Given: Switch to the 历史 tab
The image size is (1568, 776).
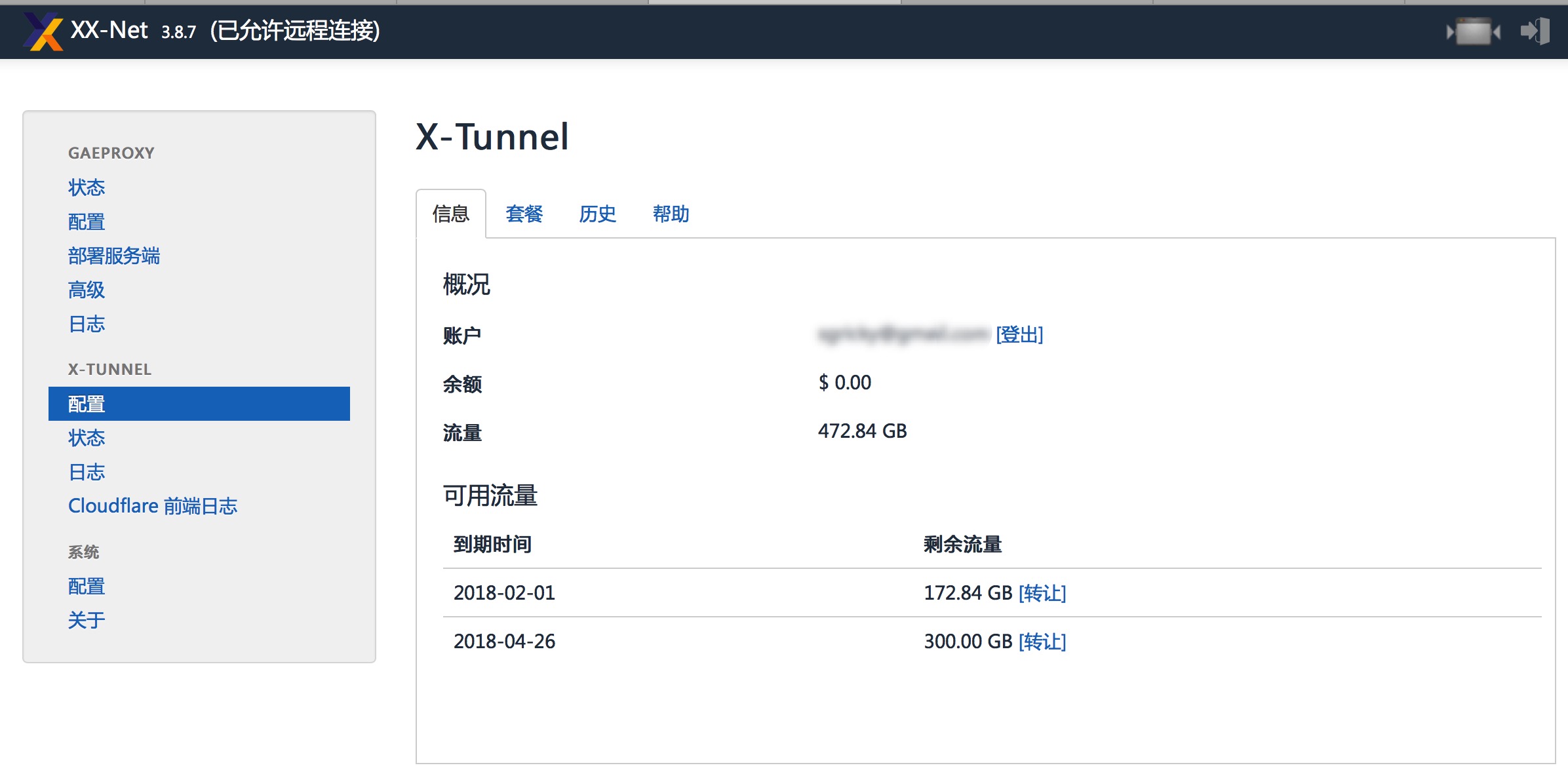Looking at the screenshot, I should 597,214.
